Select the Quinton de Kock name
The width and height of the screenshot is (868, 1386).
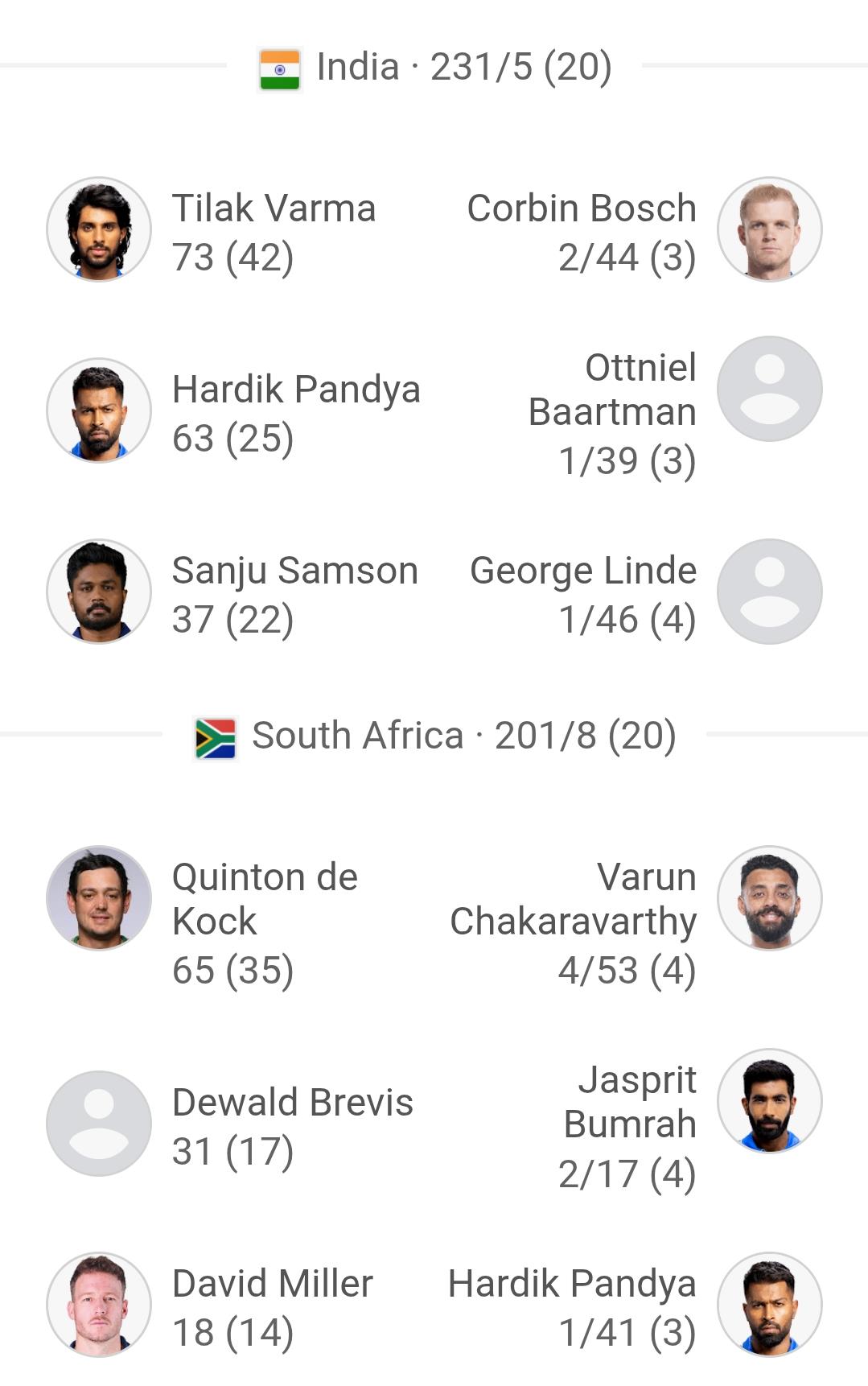265,899
